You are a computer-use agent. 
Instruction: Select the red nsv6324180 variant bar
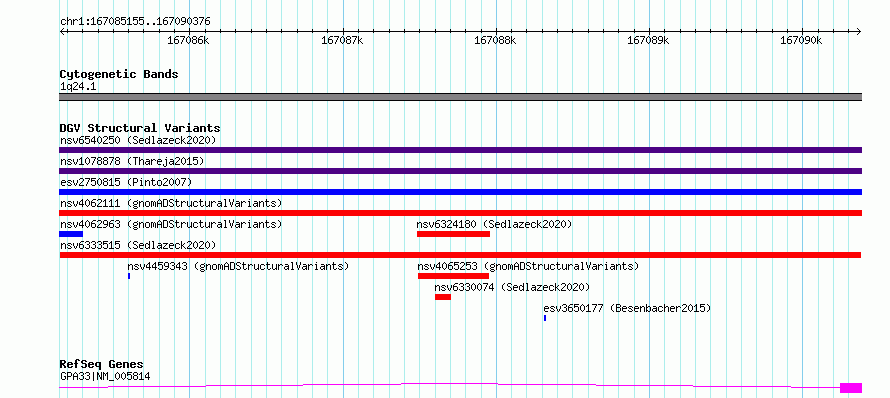point(453,234)
